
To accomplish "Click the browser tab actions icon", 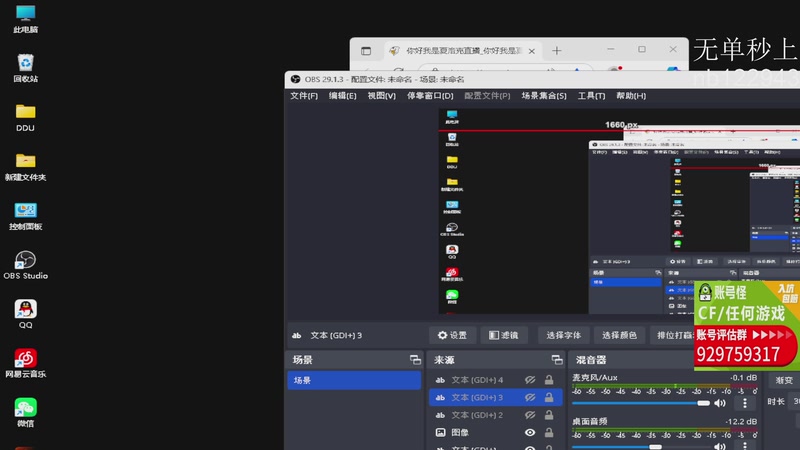I will tap(366, 51).
